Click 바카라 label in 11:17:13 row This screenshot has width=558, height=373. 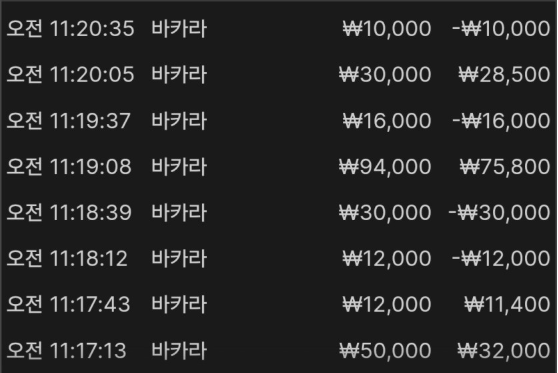179,351
